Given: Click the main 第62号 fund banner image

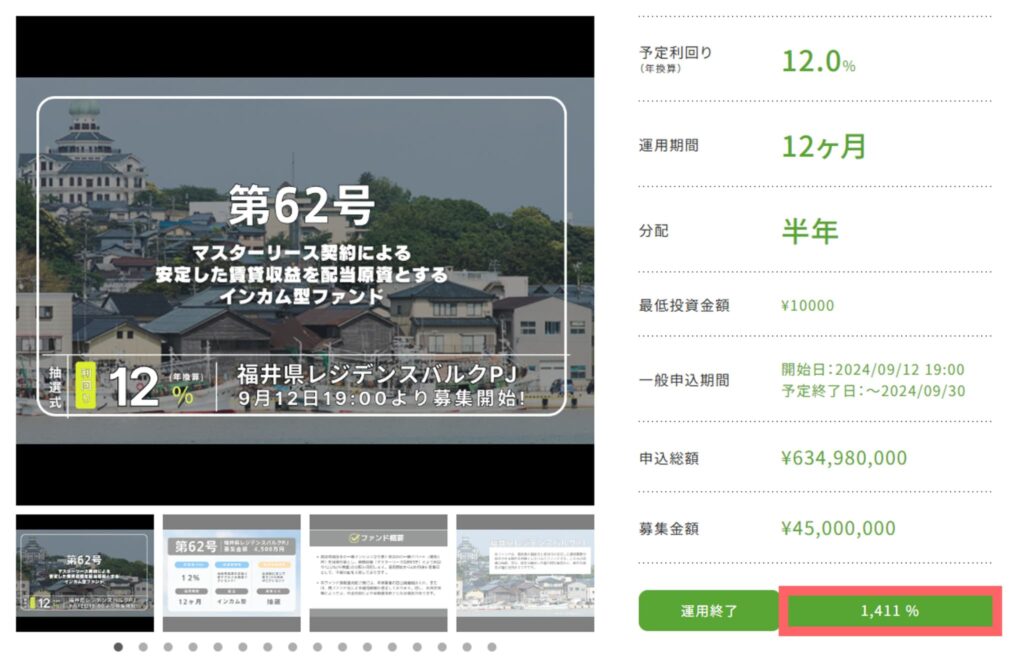Looking at the screenshot, I should pos(305,260).
